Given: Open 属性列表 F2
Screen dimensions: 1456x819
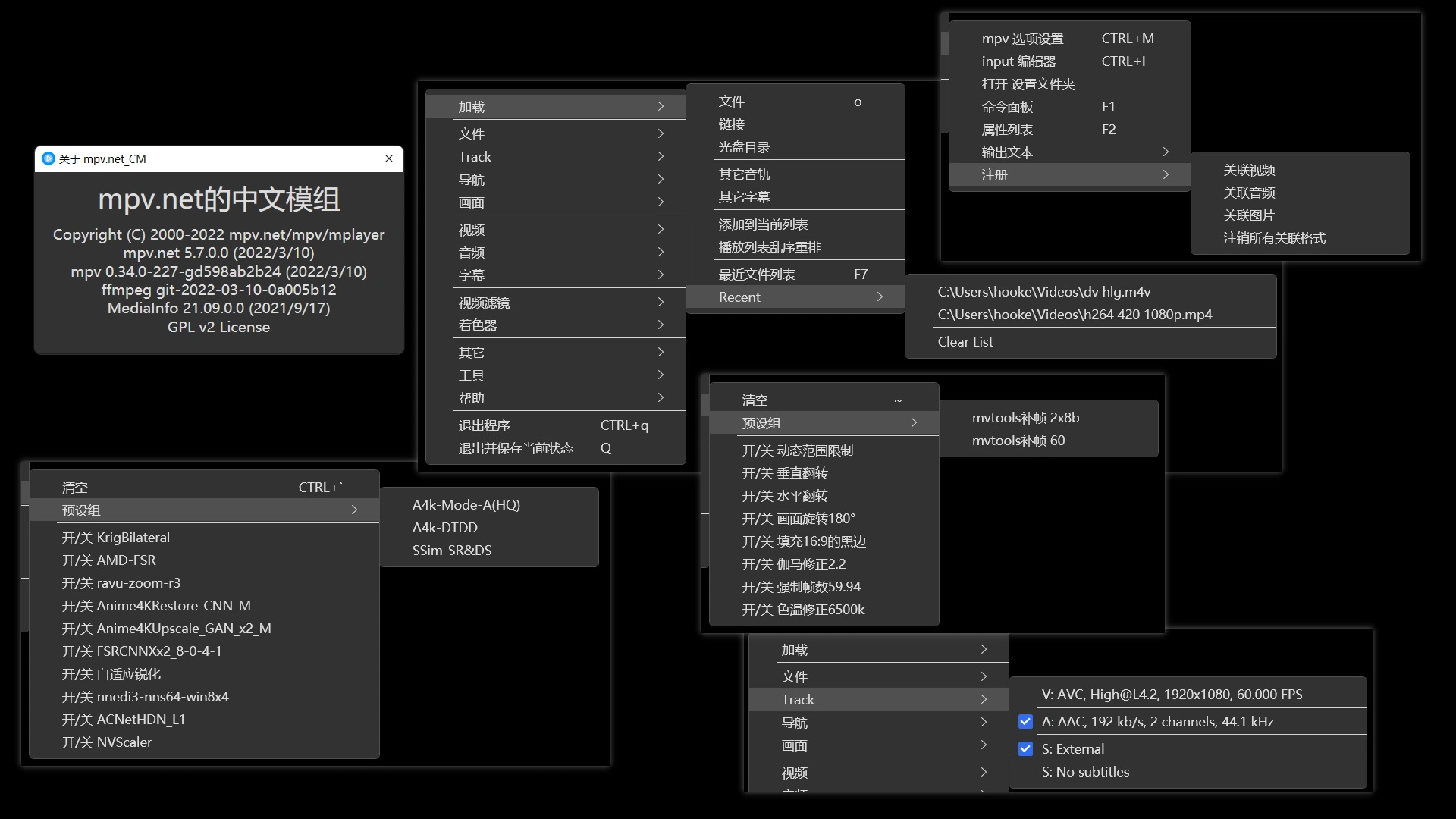Looking at the screenshot, I should point(1069,130).
